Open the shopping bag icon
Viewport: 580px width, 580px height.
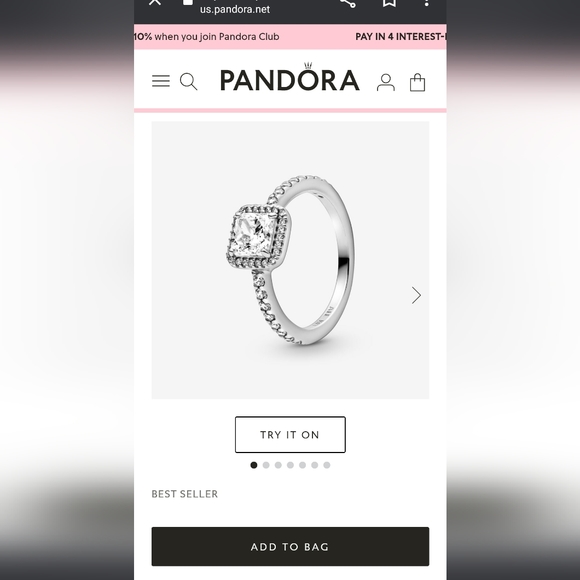tap(417, 82)
